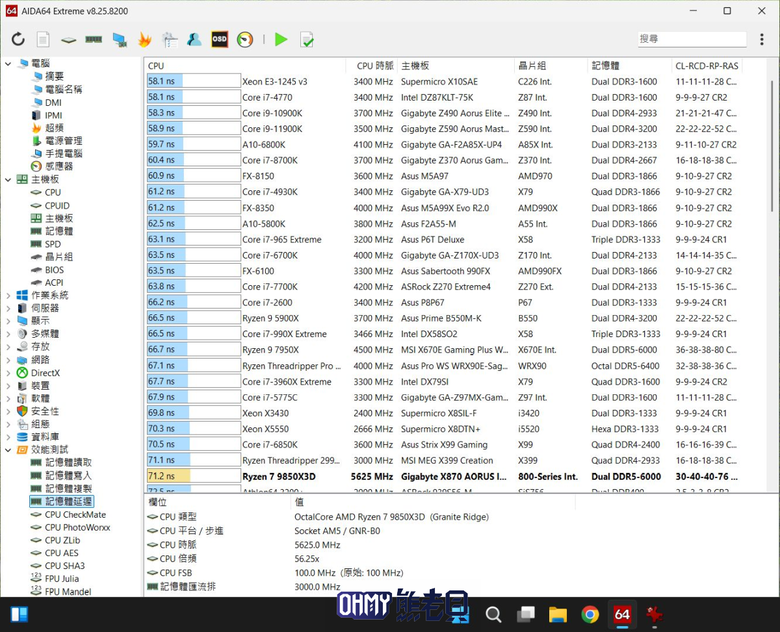This screenshot has height=632, width=780.
Task: Click the results list vertical scrollbar
Action: [773, 144]
